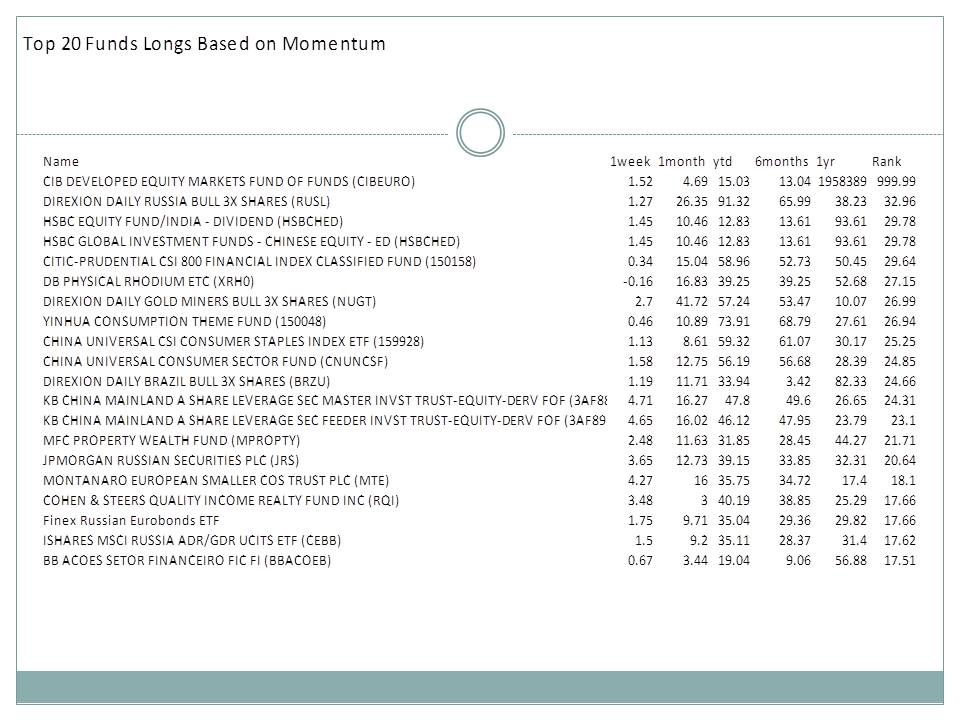Select BB Acoes Setor Financeiro (BBACOEB) row
Image resolution: width=960 pixels, height=720 pixels.
[x=187, y=560]
